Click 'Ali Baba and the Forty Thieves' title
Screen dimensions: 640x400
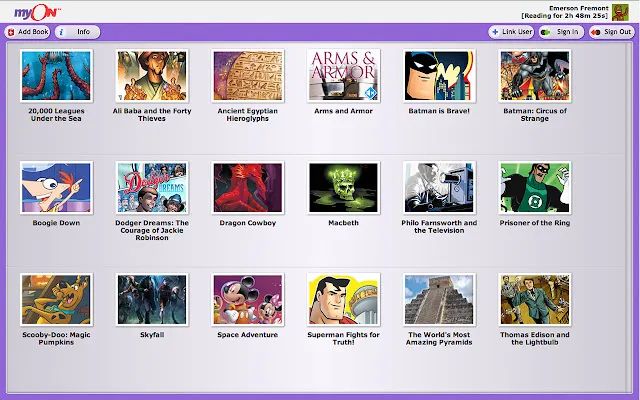[x=152, y=115]
